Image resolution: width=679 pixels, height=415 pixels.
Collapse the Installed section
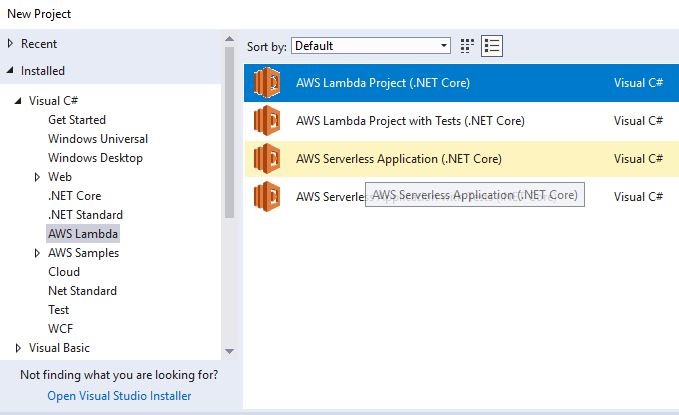pyautogui.click(x=10, y=70)
